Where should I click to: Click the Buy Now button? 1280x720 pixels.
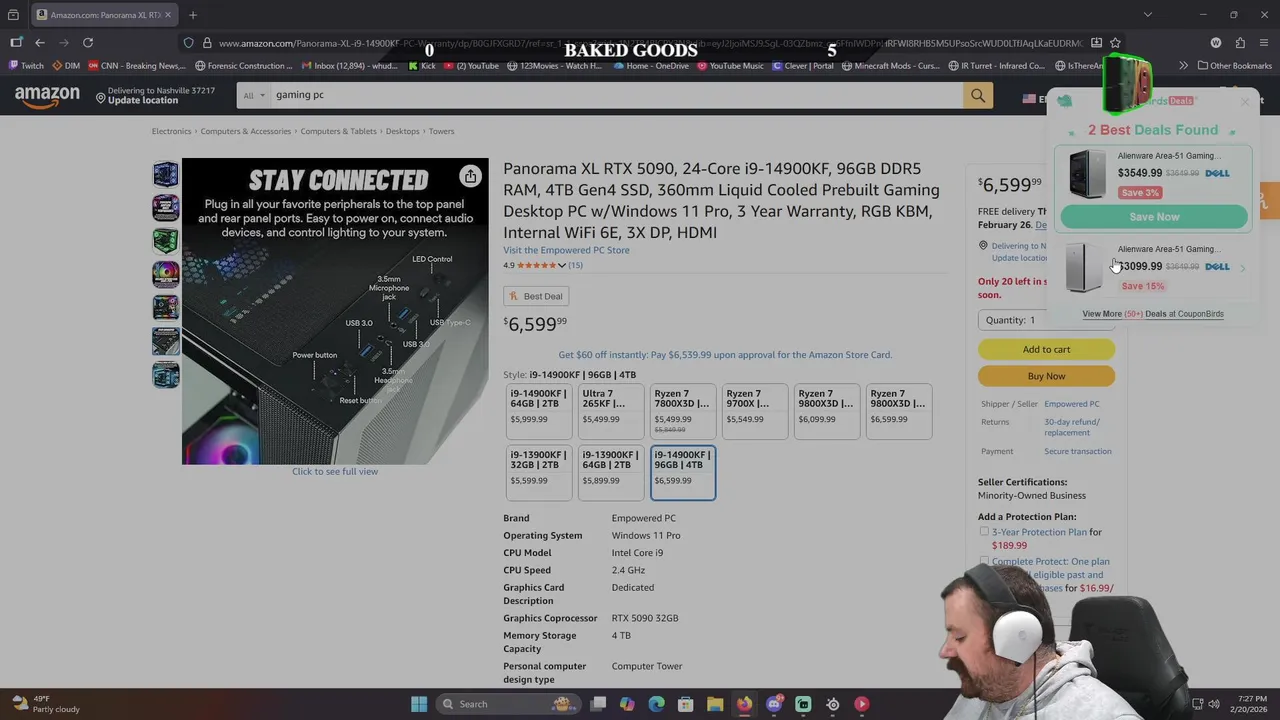click(1046, 376)
